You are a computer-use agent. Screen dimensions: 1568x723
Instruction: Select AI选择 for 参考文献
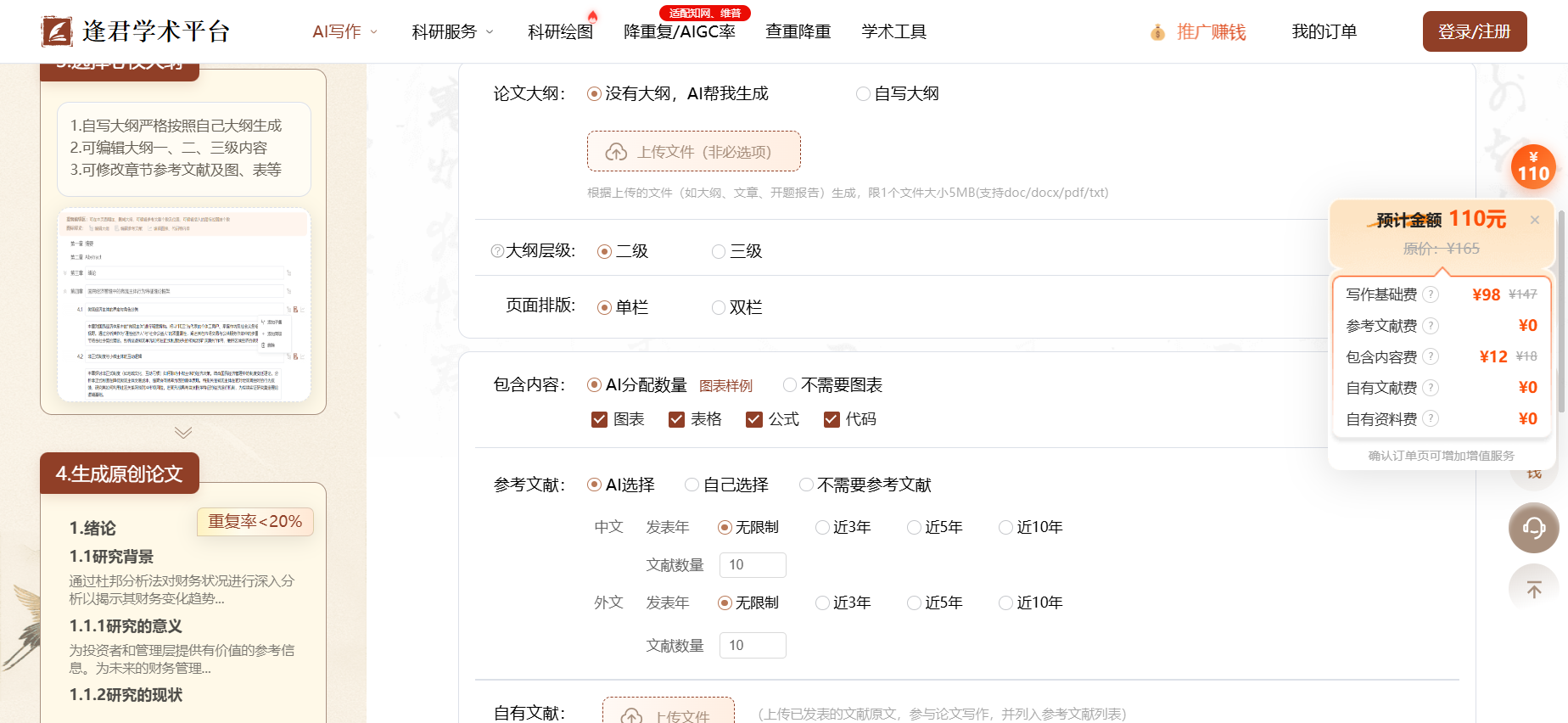[621, 485]
